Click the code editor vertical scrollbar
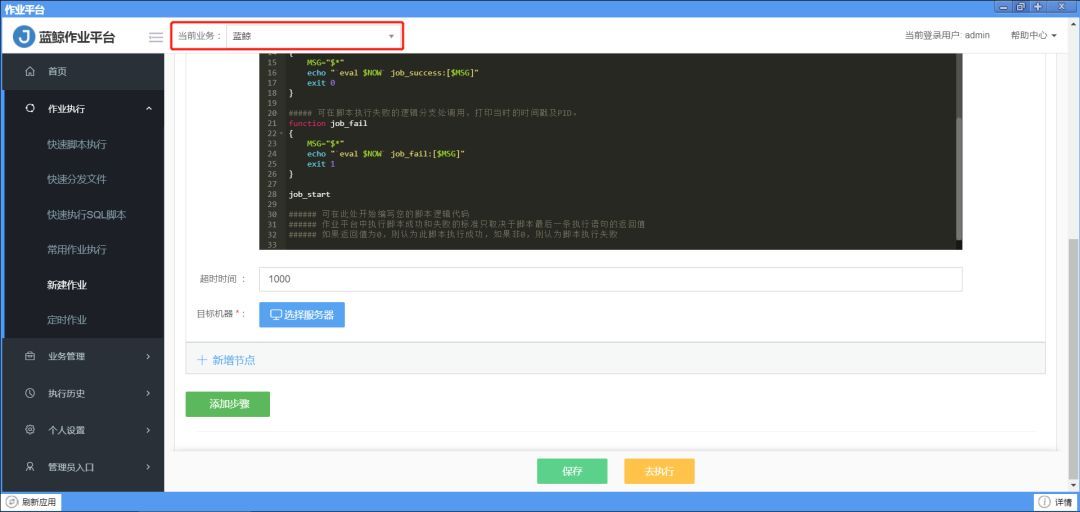The height and width of the screenshot is (512, 1080). (x=959, y=178)
